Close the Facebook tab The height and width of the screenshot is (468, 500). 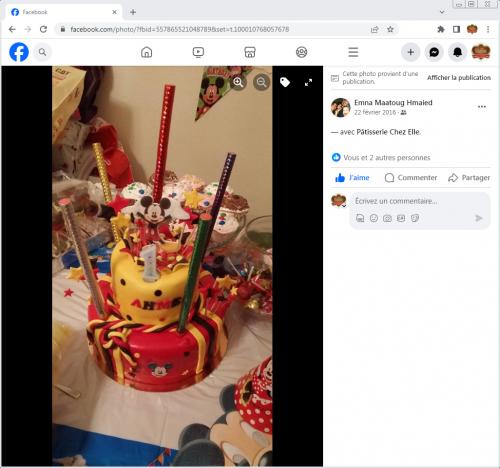[x=114, y=12]
